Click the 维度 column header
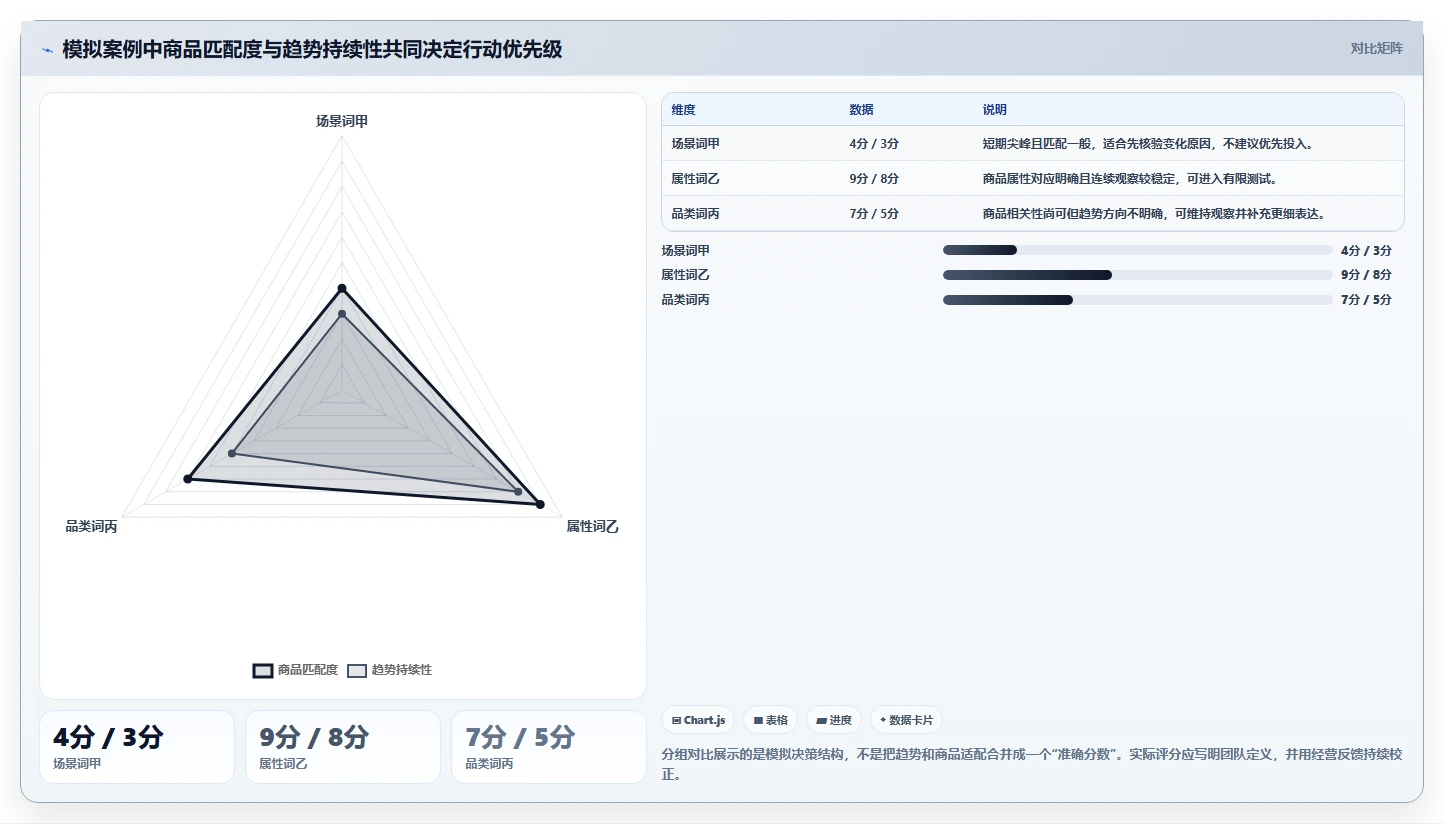The width and height of the screenshot is (1444, 824). 684,109
